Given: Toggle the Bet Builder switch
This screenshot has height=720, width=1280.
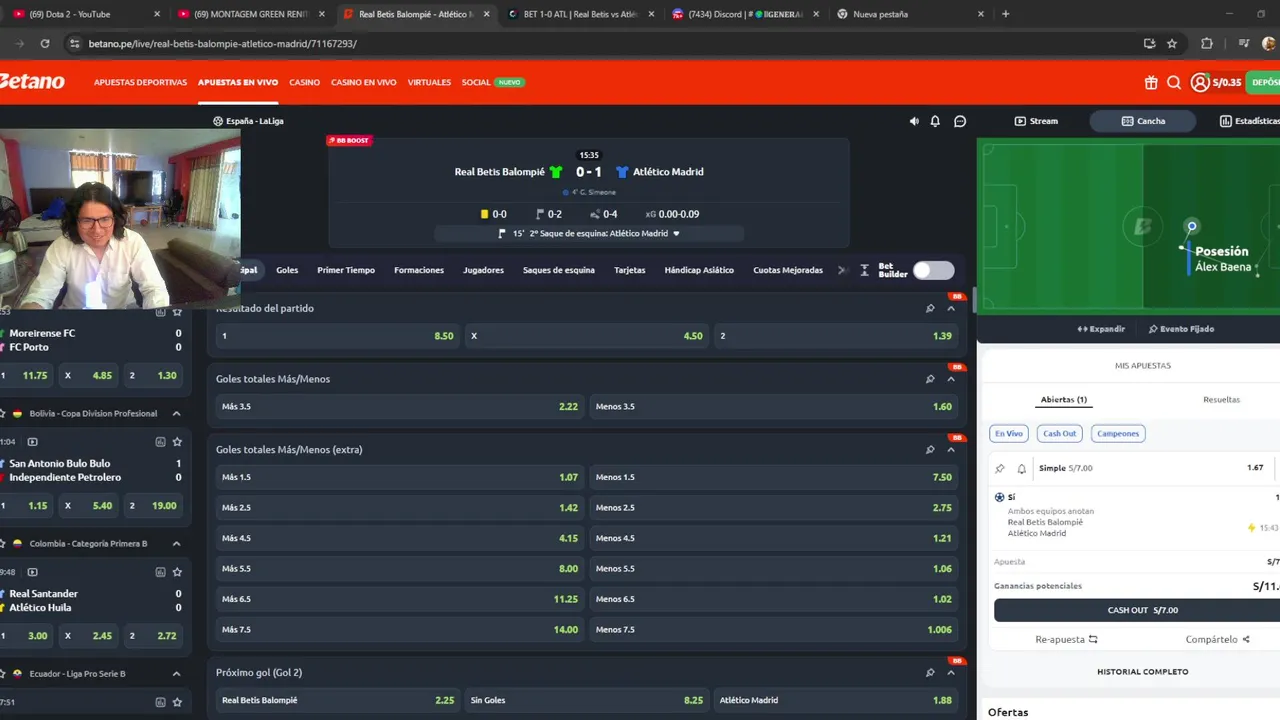Looking at the screenshot, I should tap(933, 270).
